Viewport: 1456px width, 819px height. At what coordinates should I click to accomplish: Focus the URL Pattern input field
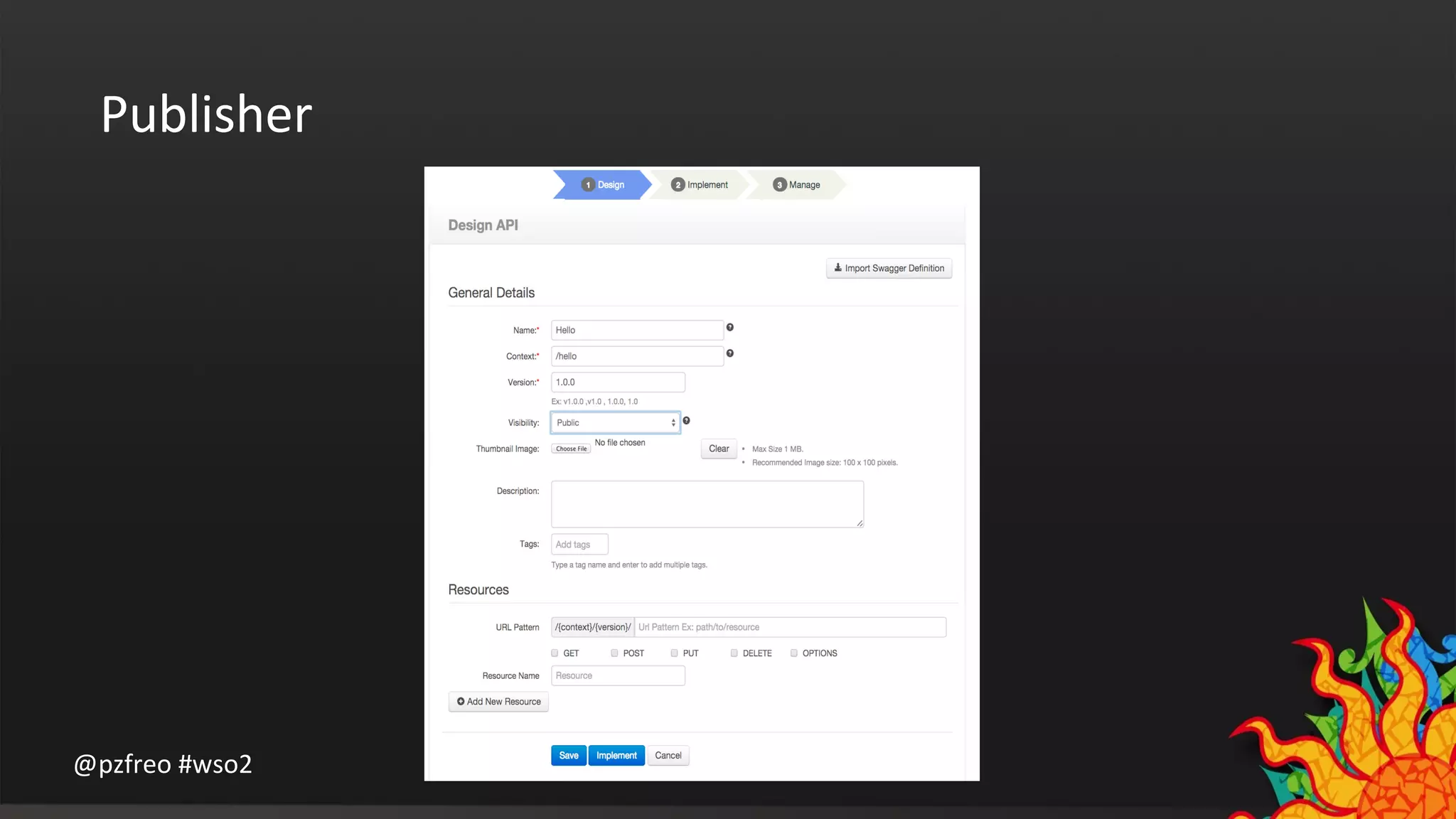(789, 627)
